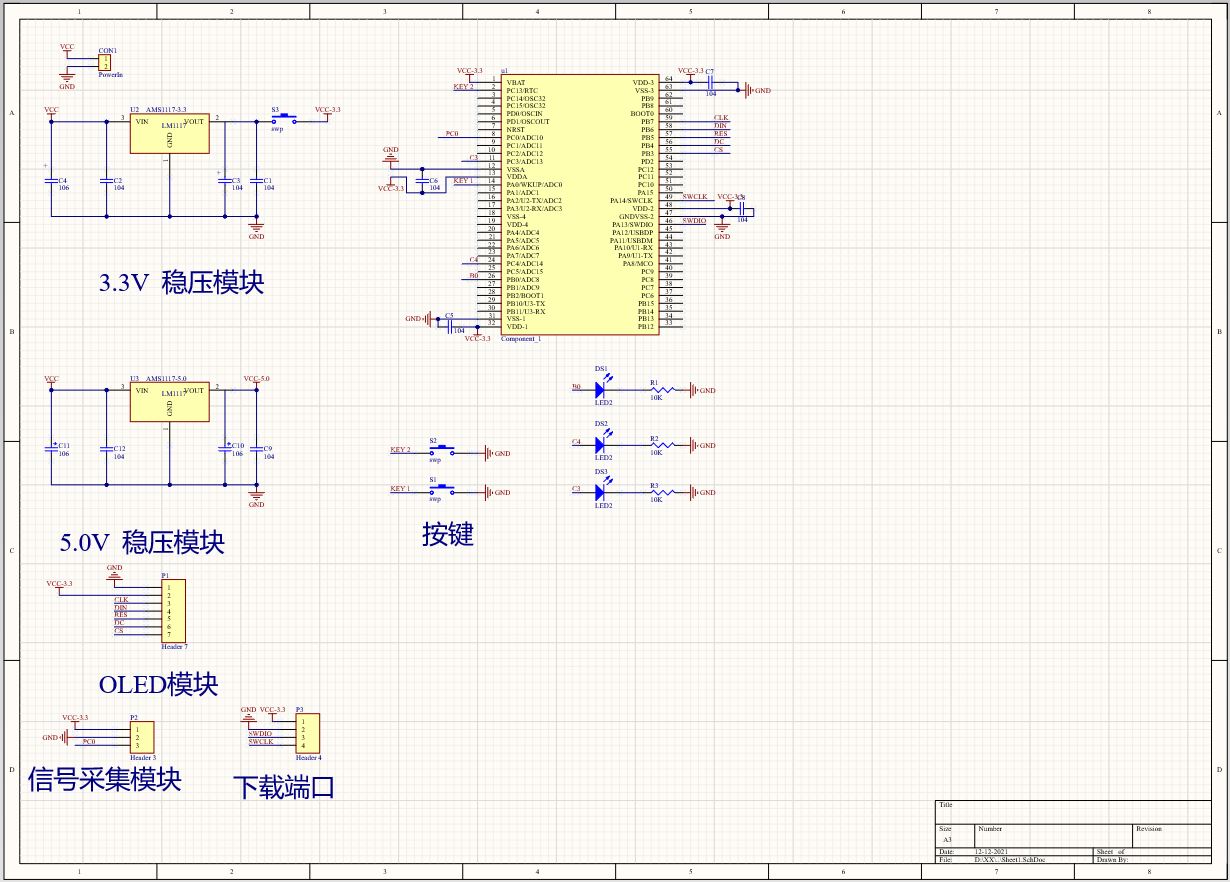The height and width of the screenshot is (882, 1230).
Task: Click the VBAT pin label on u1
Action: (516, 82)
